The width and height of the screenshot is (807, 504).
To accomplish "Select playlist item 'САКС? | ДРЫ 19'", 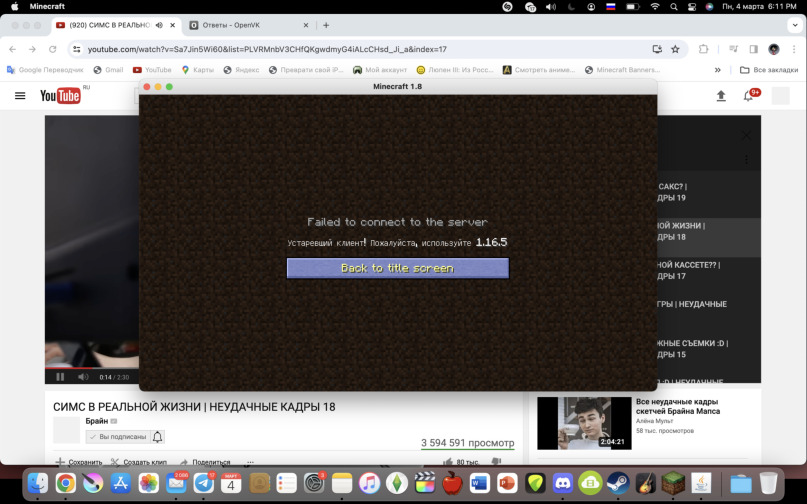I will [709, 192].
